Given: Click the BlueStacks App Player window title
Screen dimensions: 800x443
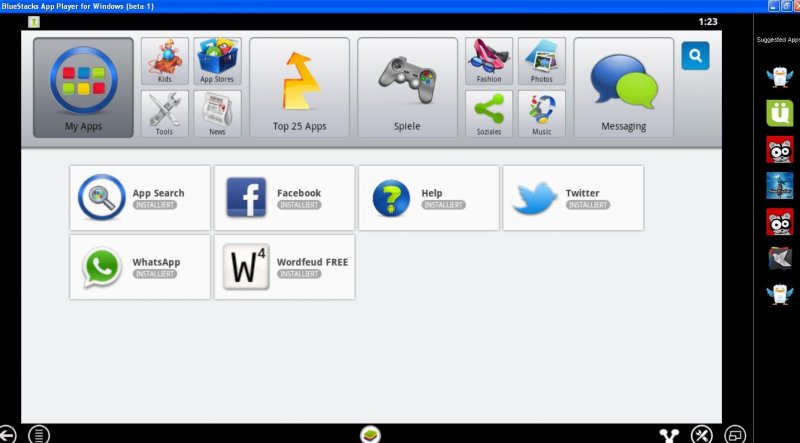Looking at the screenshot, I should point(77,6).
